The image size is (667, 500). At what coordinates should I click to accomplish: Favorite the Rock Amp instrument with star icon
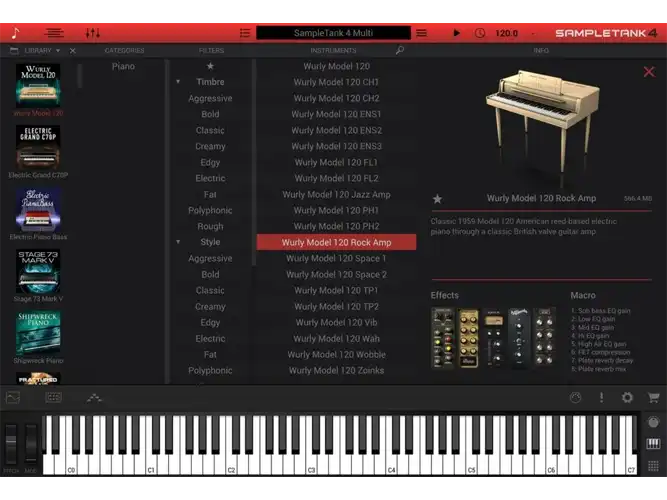pos(437,199)
